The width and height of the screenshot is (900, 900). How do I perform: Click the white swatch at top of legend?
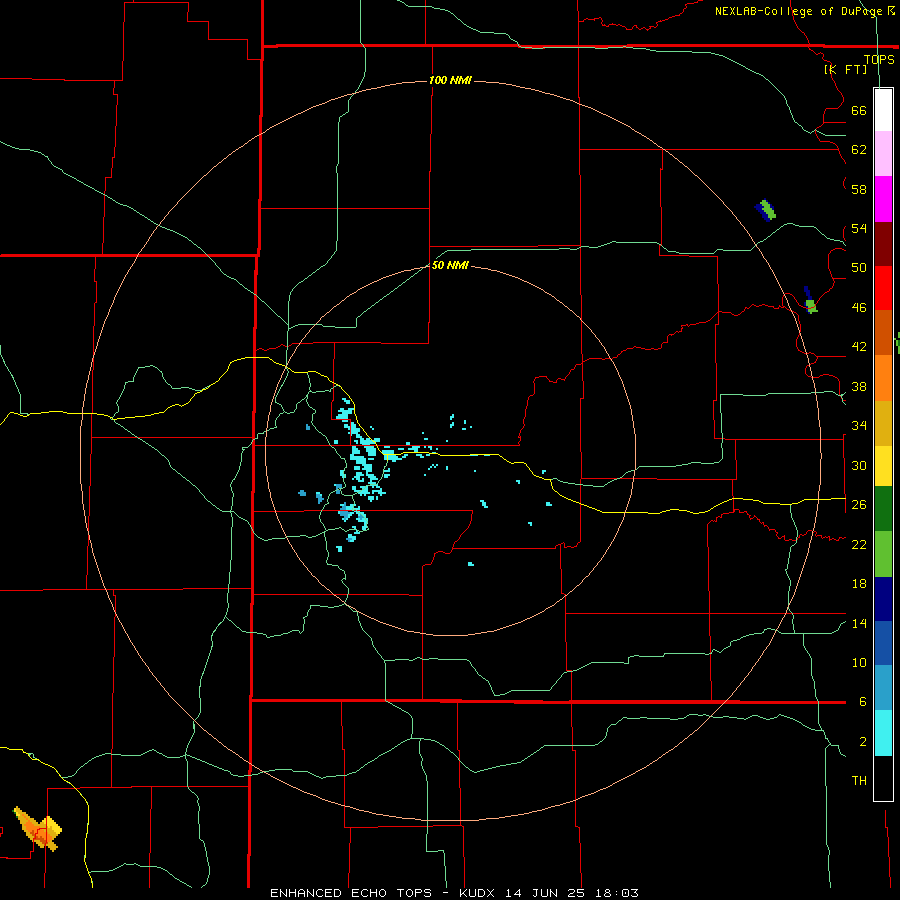(x=883, y=110)
